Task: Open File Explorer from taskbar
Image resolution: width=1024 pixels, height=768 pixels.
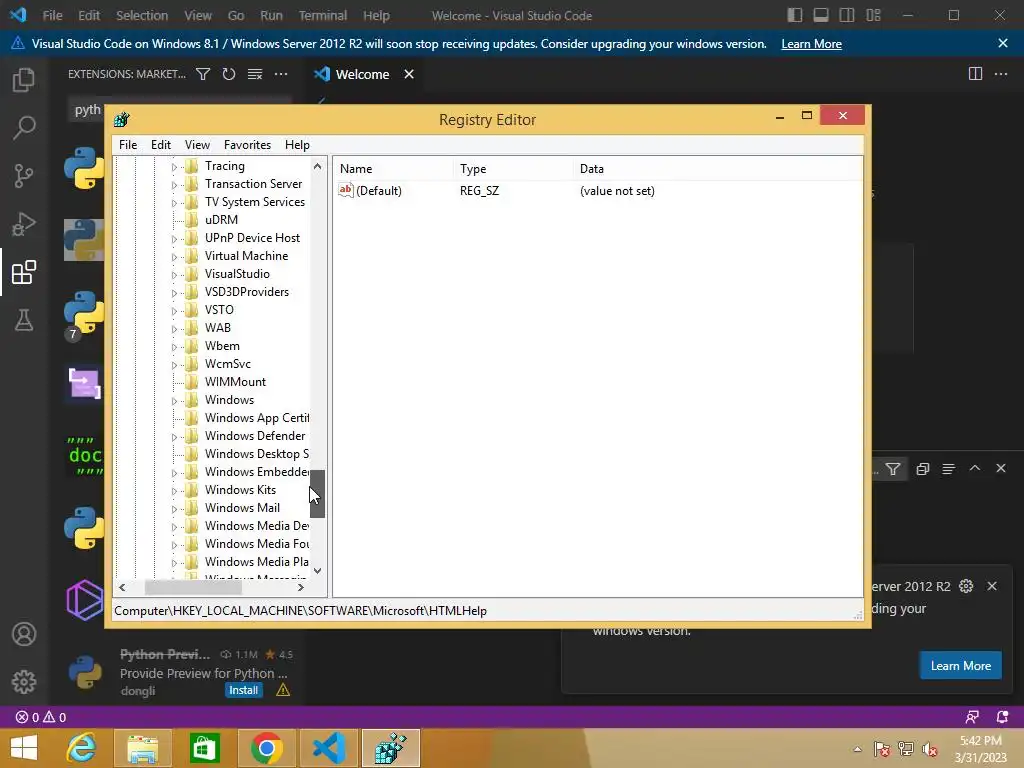Action: tap(142, 748)
